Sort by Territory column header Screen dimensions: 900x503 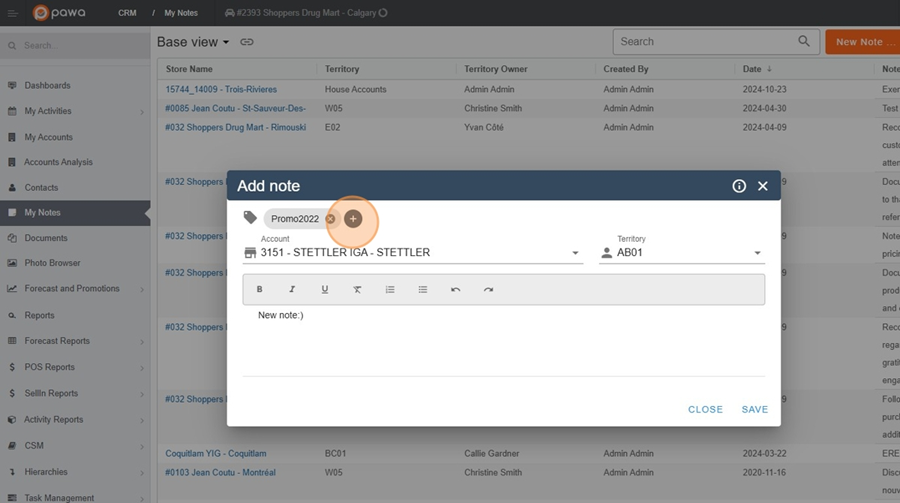click(342, 69)
